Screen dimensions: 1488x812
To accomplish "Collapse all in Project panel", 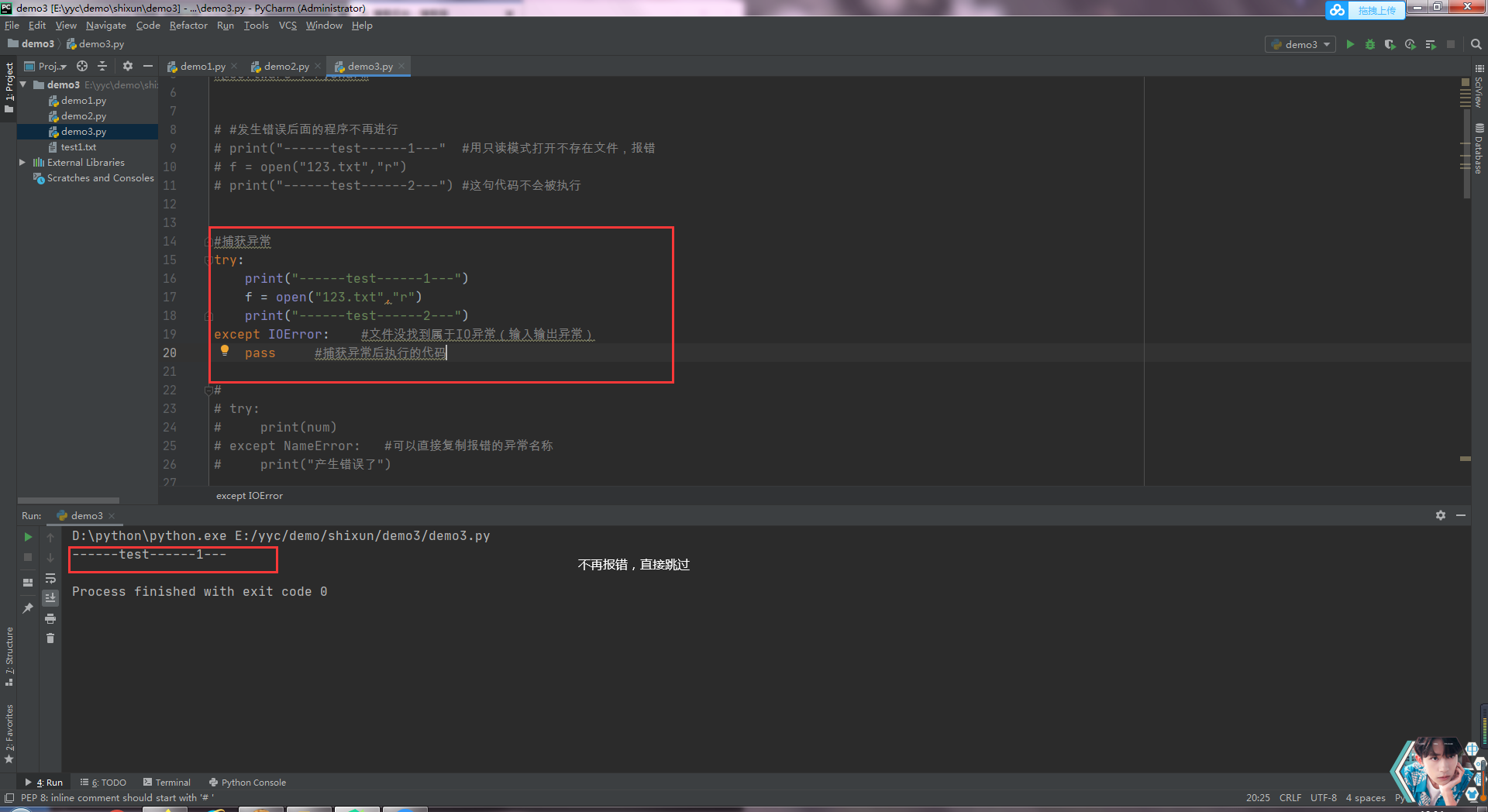I will click(x=102, y=67).
